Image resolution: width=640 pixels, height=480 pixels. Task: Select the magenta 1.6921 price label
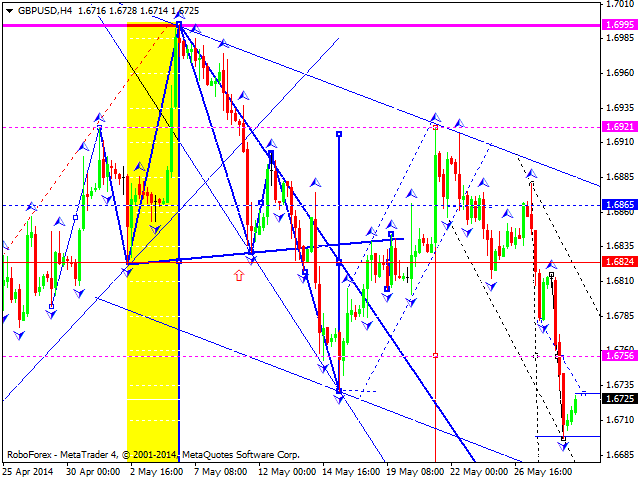point(620,127)
